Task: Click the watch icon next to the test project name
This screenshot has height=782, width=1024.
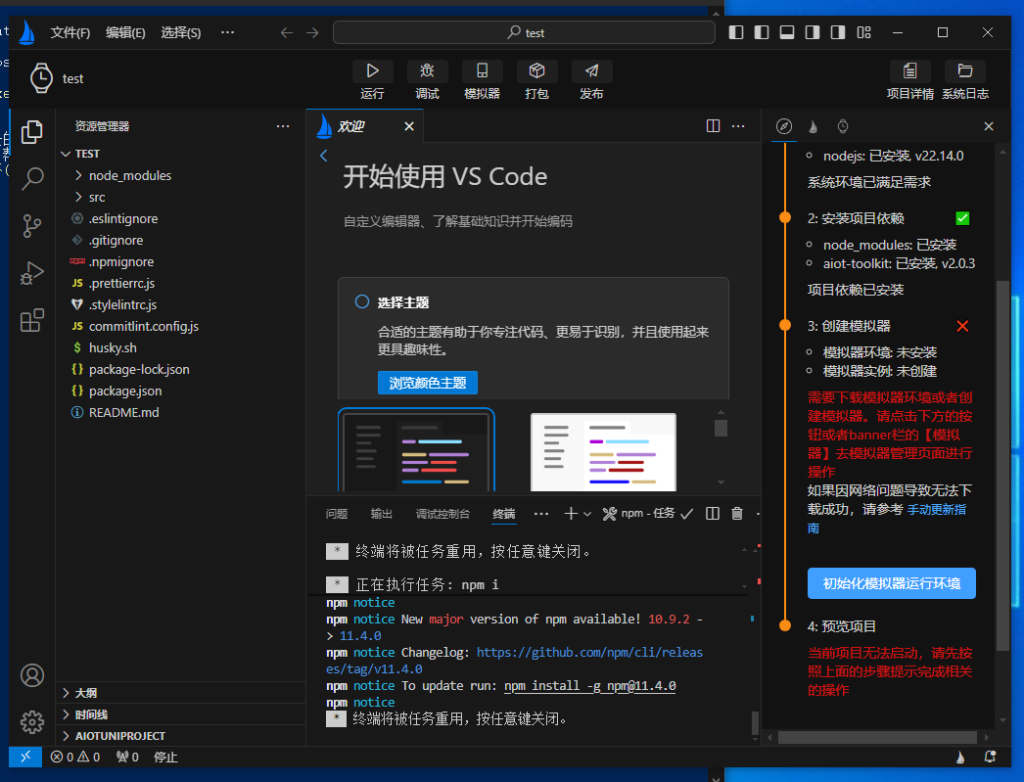Action: click(41, 78)
